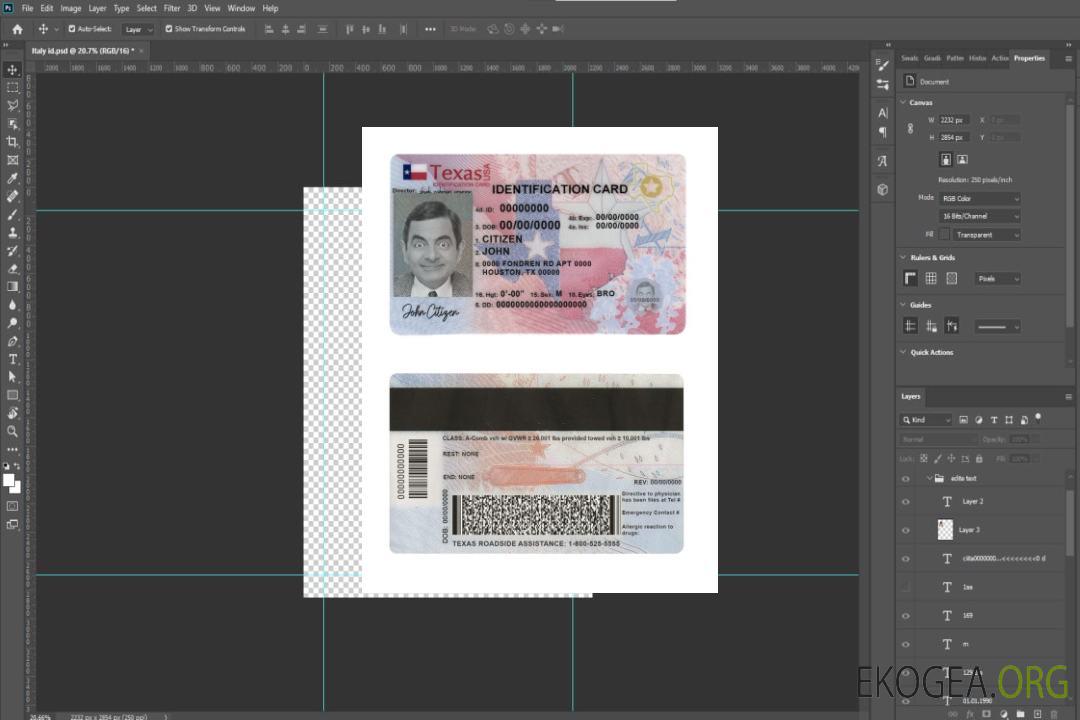Set canvas to landscape orientation
Image resolution: width=1080 pixels, height=720 pixels.
tap(962, 159)
